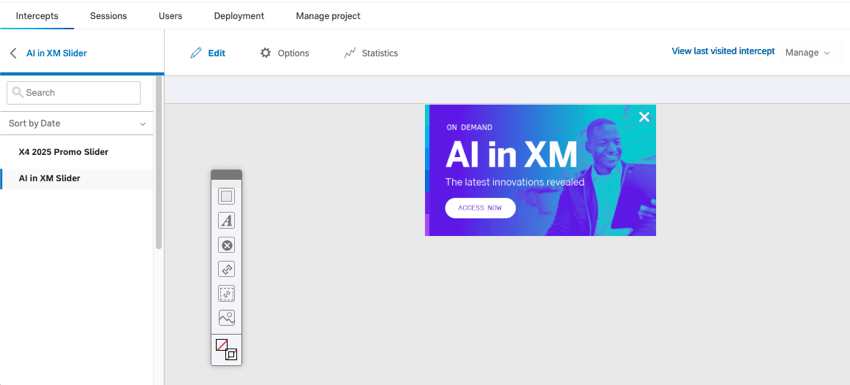Click the search magnifier icon
The height and width of the screenshot is (385, 850).
(x=18, y=92)
